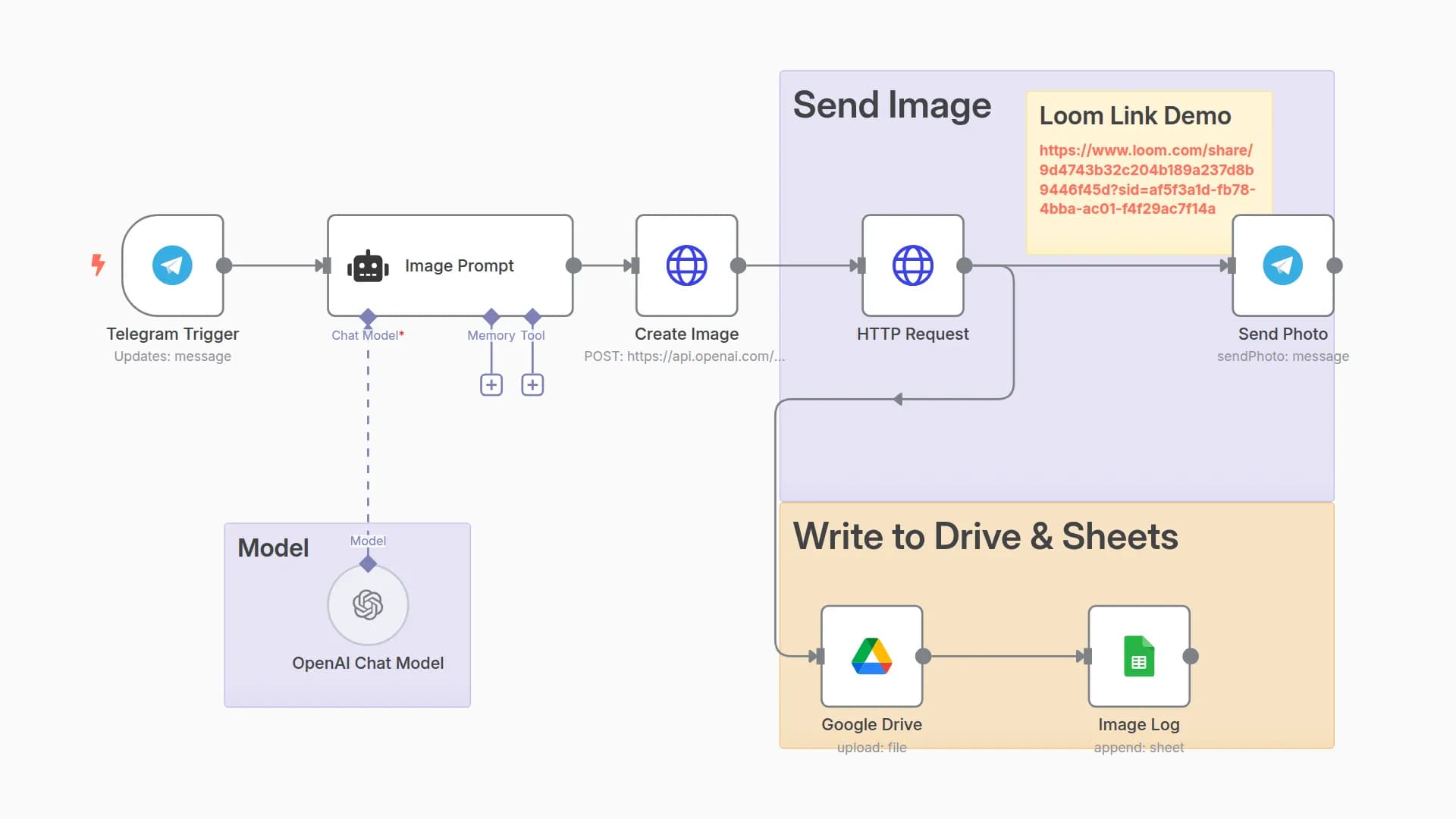Viewport: 1456px width, 819px height.
Task: Click the Model diamond connector above OpenAI node
Action: tap(368, 563)
